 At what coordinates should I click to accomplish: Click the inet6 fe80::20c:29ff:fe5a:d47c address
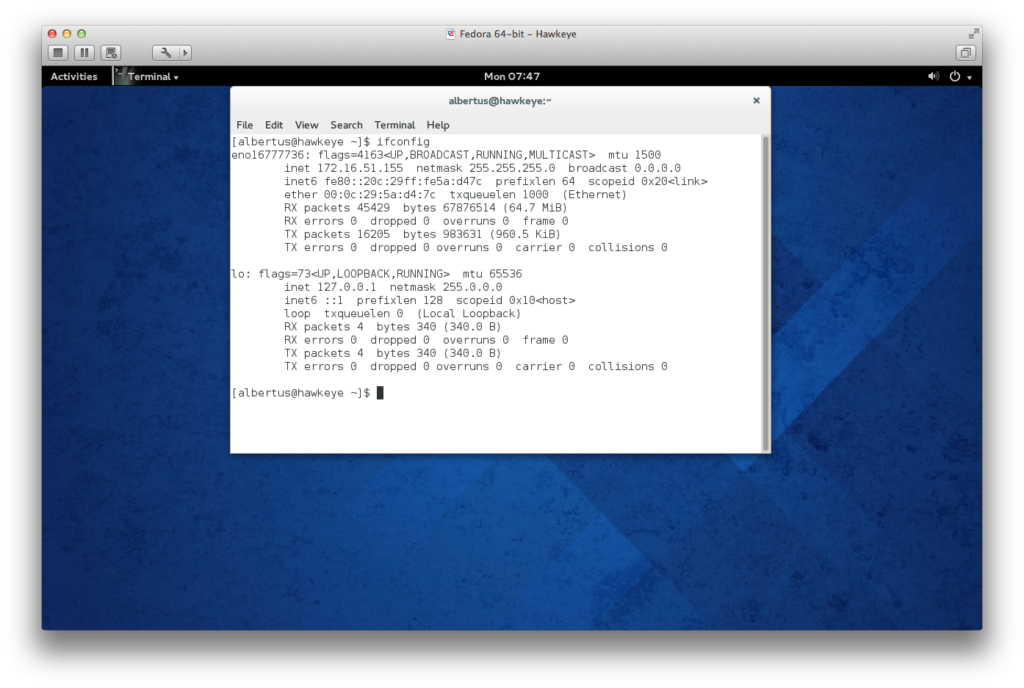coord(383,181)
